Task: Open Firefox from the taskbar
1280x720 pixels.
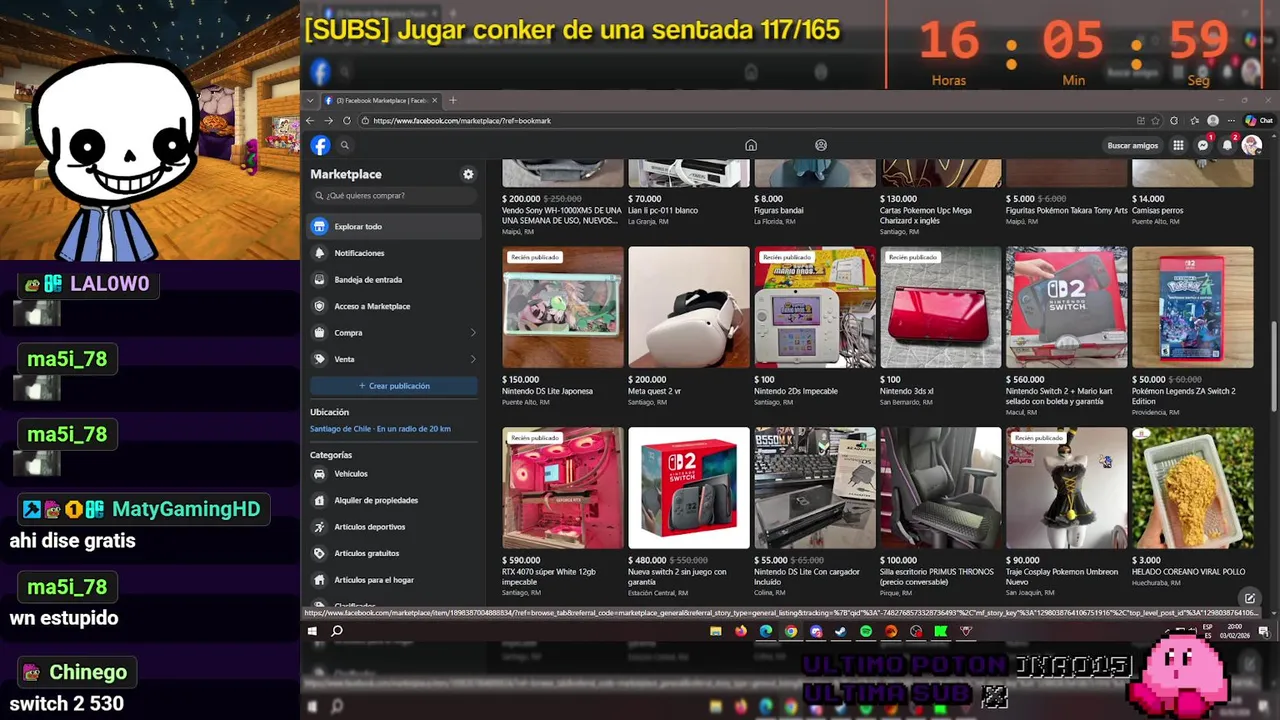Action: (x=741, y=631)
